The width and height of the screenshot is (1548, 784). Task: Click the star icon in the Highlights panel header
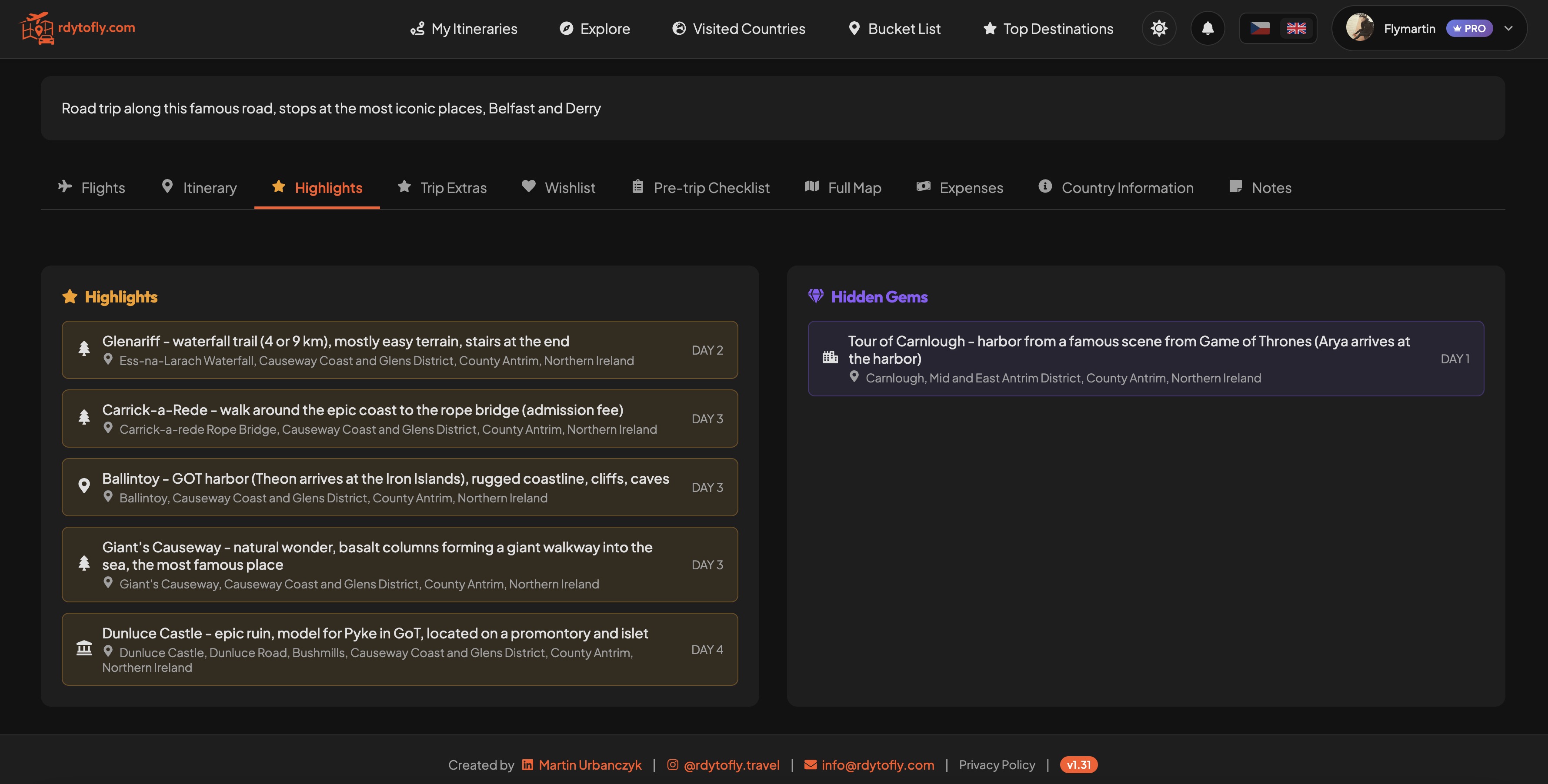pos(70,296)
